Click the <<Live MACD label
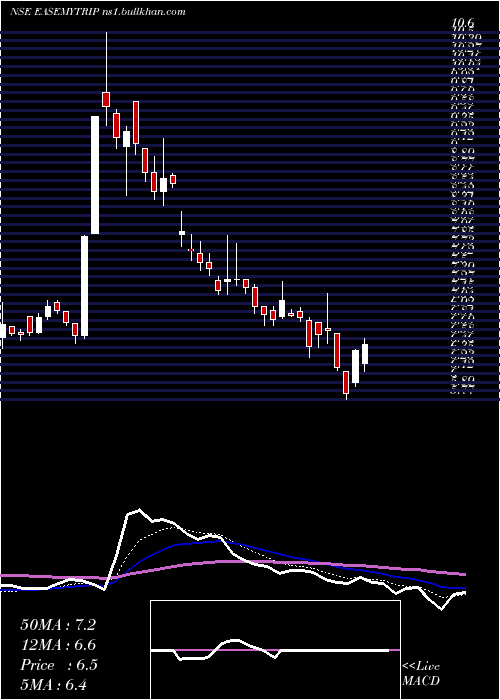This screenshot has width=500, height=700. coord(421,674)
